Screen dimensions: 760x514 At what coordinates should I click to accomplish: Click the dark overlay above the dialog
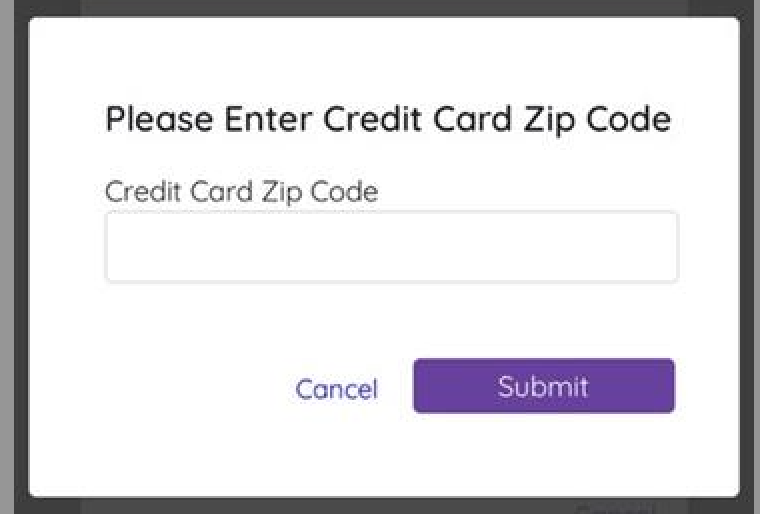[380, 7]
